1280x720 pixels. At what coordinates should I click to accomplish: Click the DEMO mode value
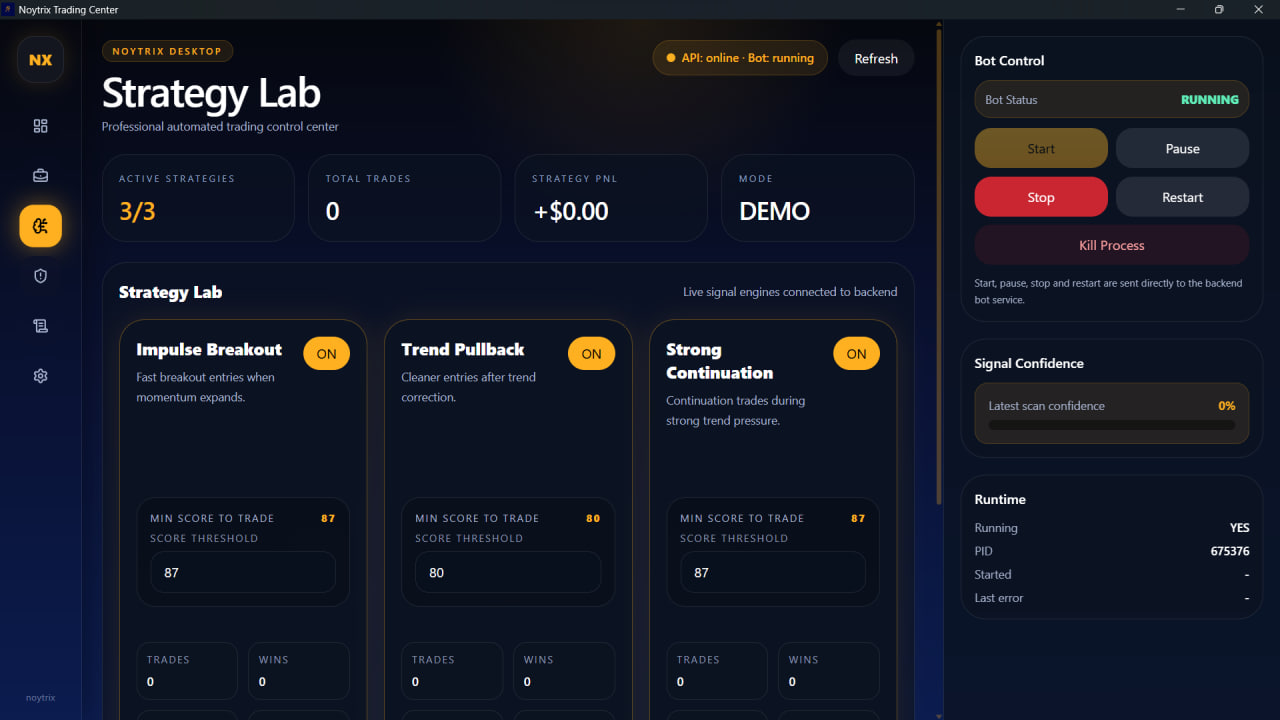point(775,211)
